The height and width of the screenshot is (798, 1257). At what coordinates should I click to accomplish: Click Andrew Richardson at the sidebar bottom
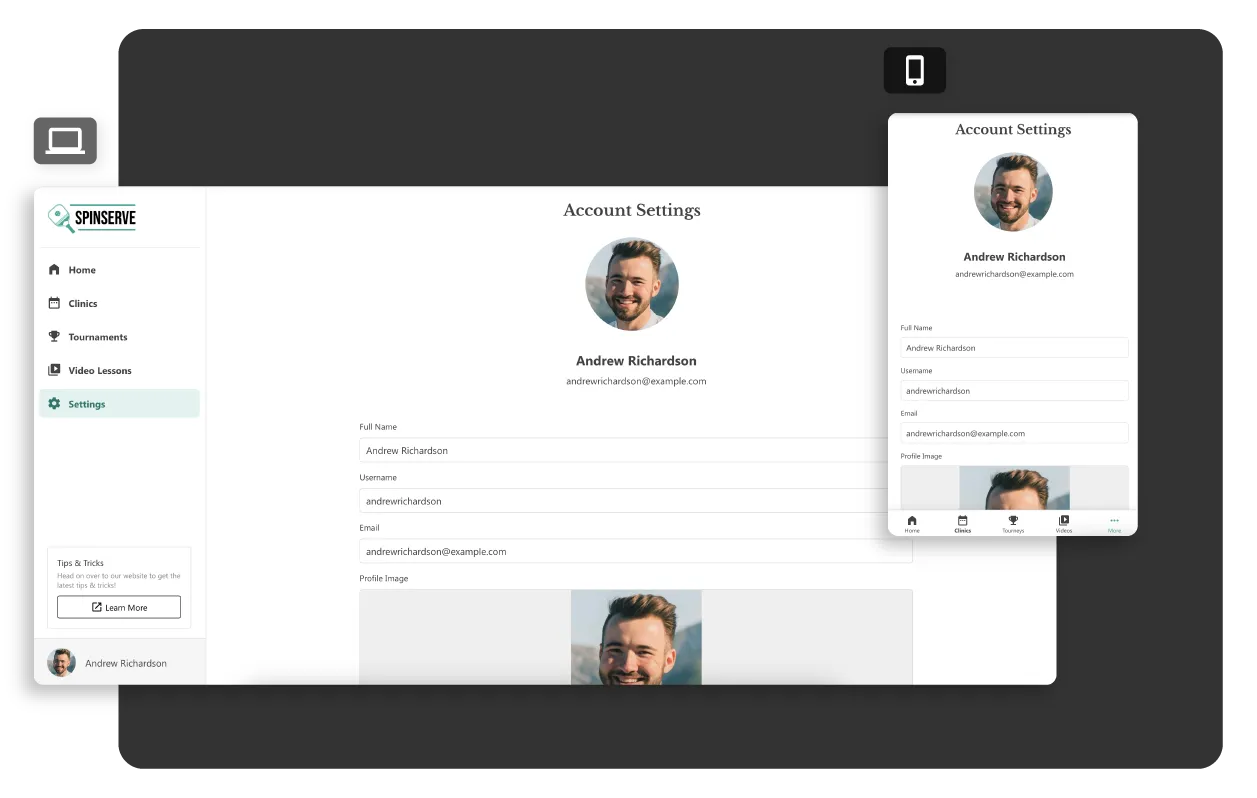110,662
